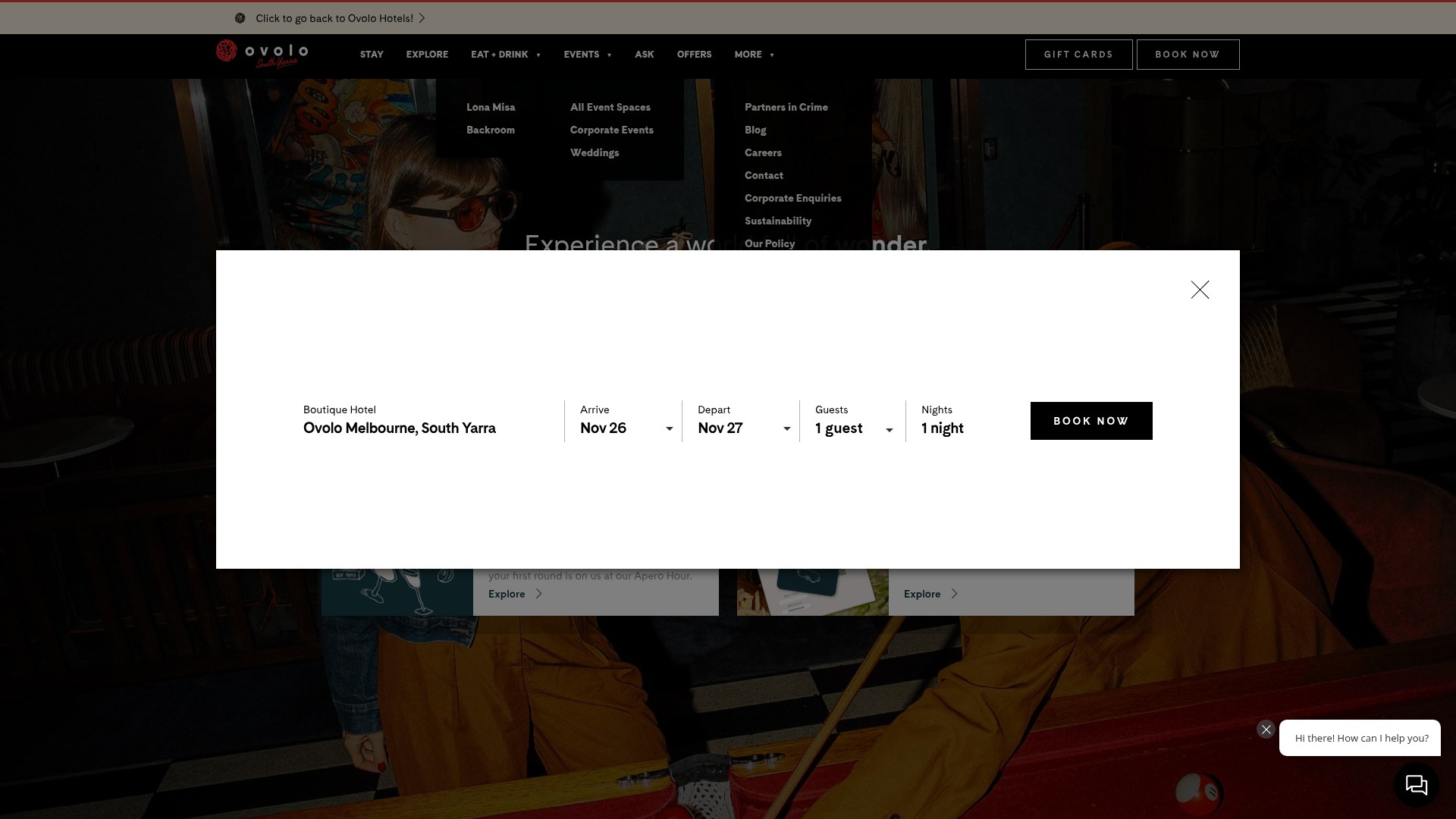
Task: Click hotel name Ovolo Melbourne, South Yarra
Action: (400, 428)
